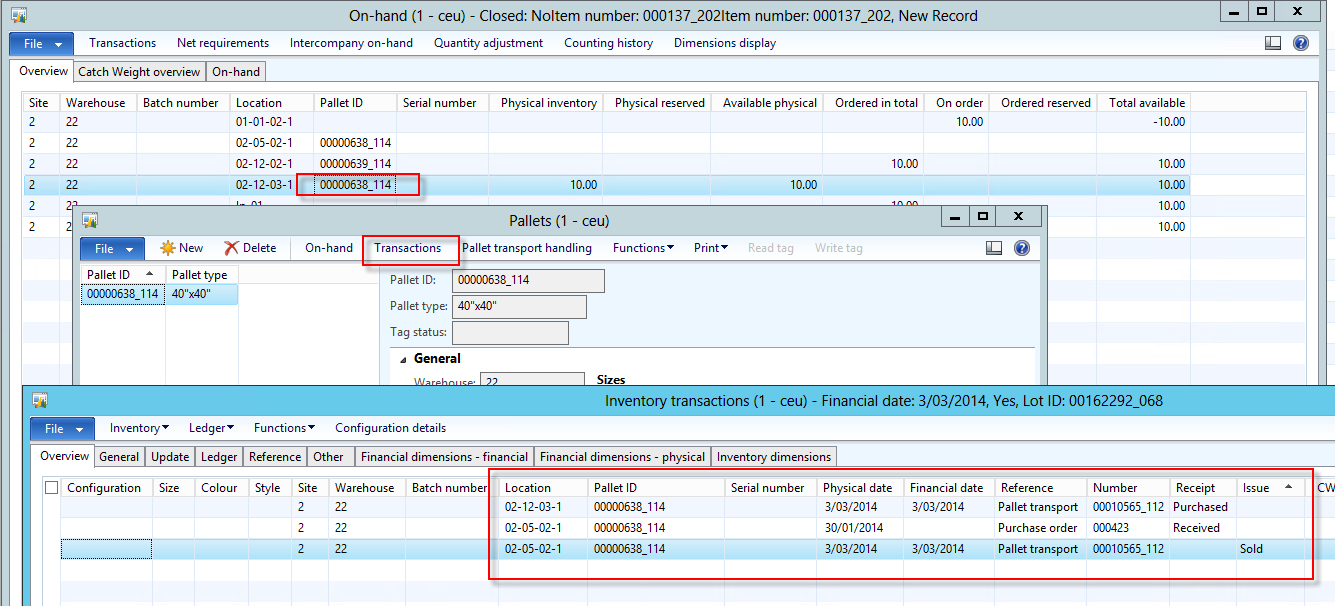Switch to Catch Weight overview tab
This screenshot has height=606, width=1335.
139,72
